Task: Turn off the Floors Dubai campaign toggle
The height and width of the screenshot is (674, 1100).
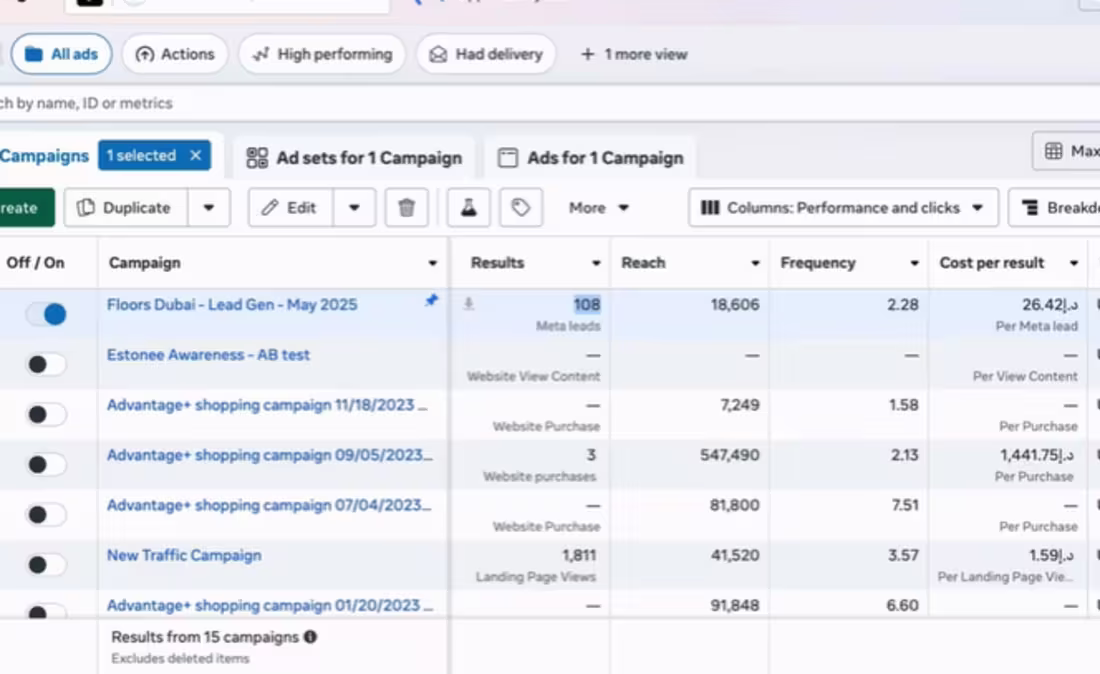Action: coord(46,314)
